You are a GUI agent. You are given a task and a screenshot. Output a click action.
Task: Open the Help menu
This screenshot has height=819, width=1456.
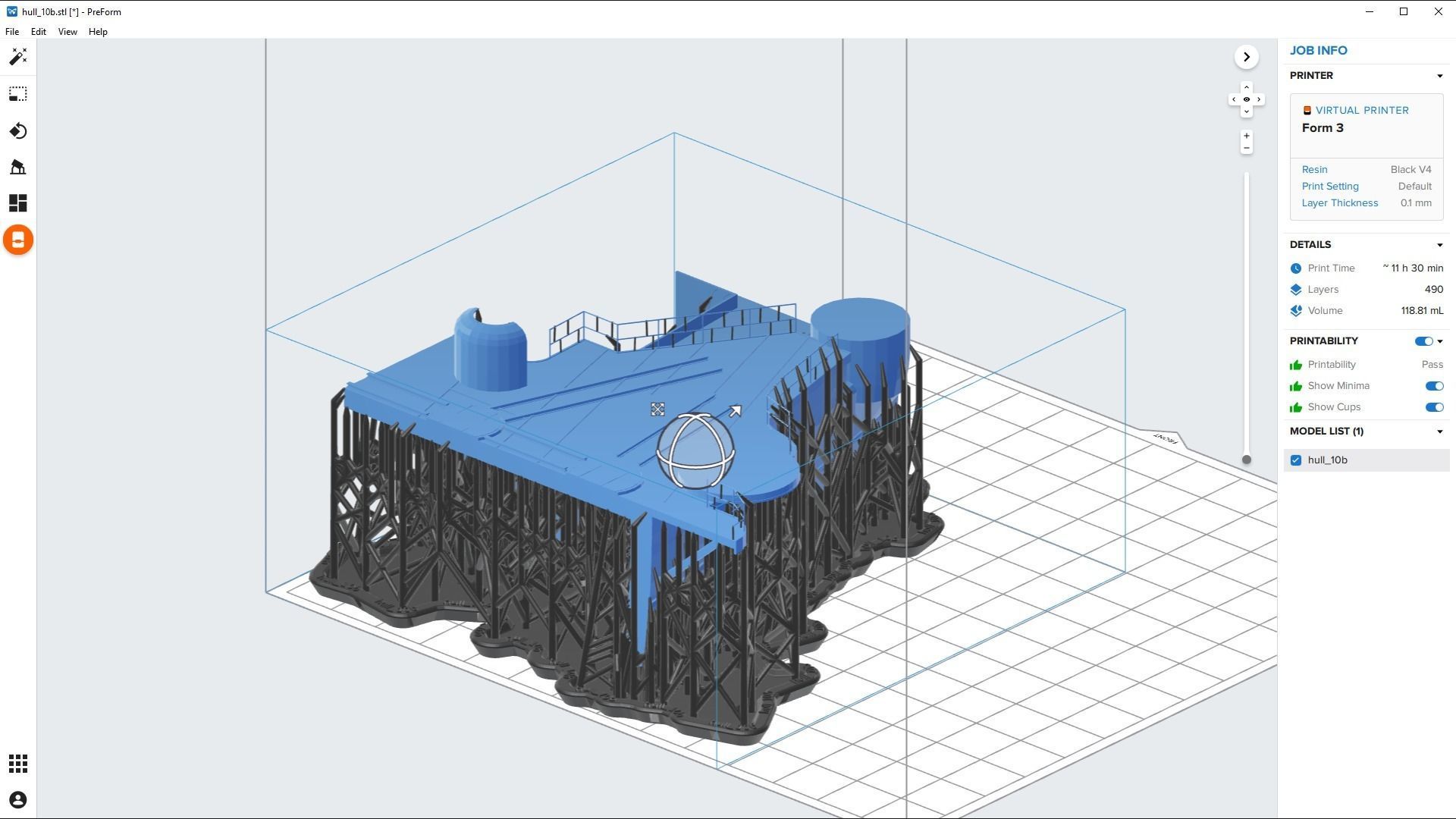coord(98,32)
